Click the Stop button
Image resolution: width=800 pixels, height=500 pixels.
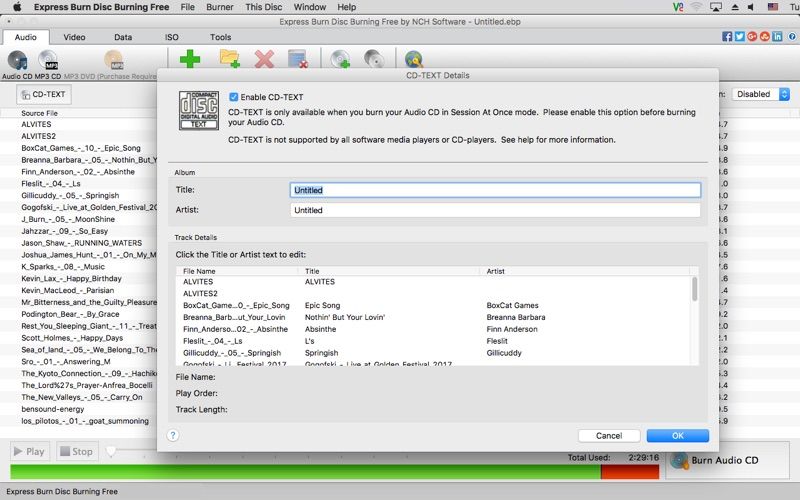[x=77, y=451]
